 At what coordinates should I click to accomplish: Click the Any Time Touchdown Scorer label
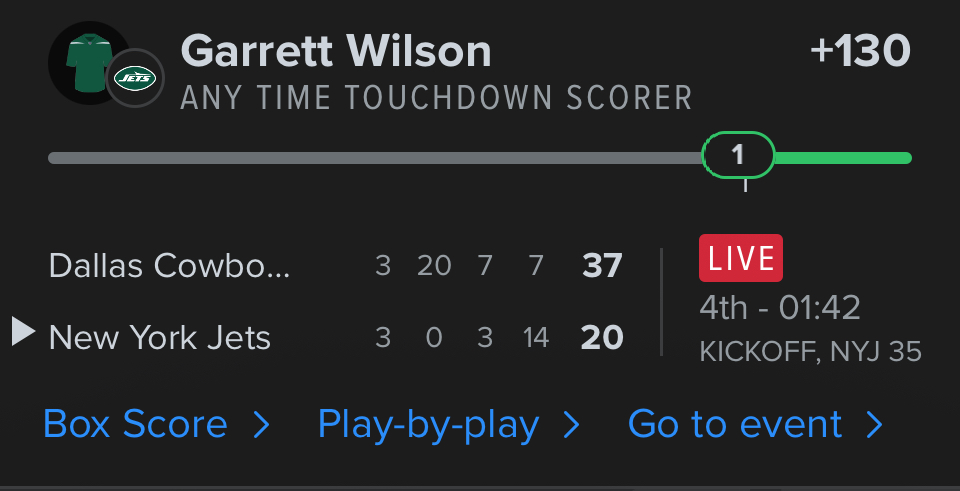point(437,98)
